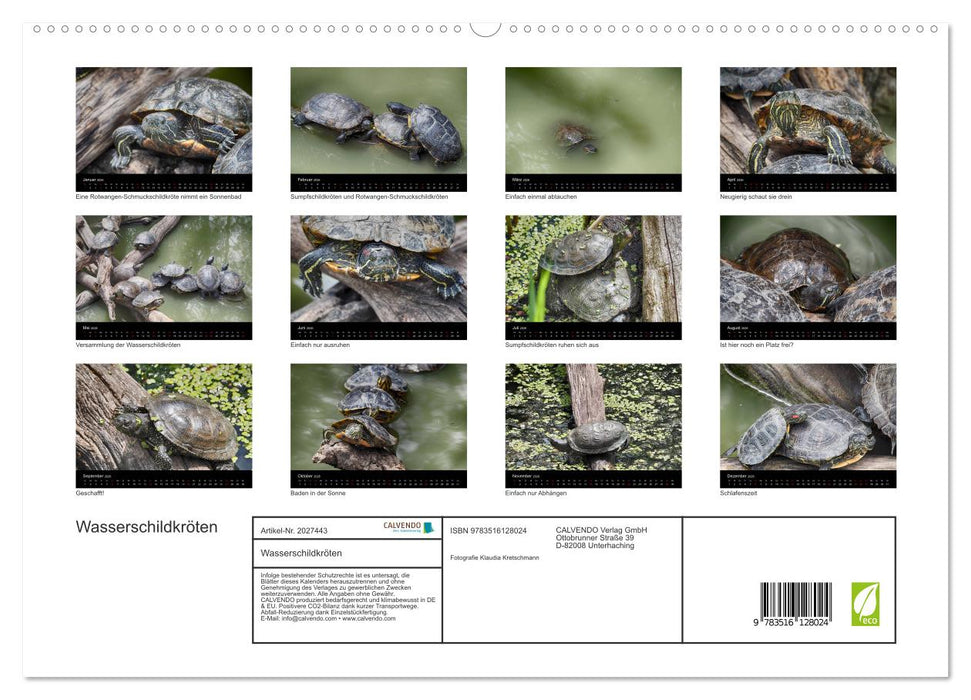
Task: Click the CALVENDO Verlag GmbH address block
Action: pyautogui.click(x=600, y=537)
